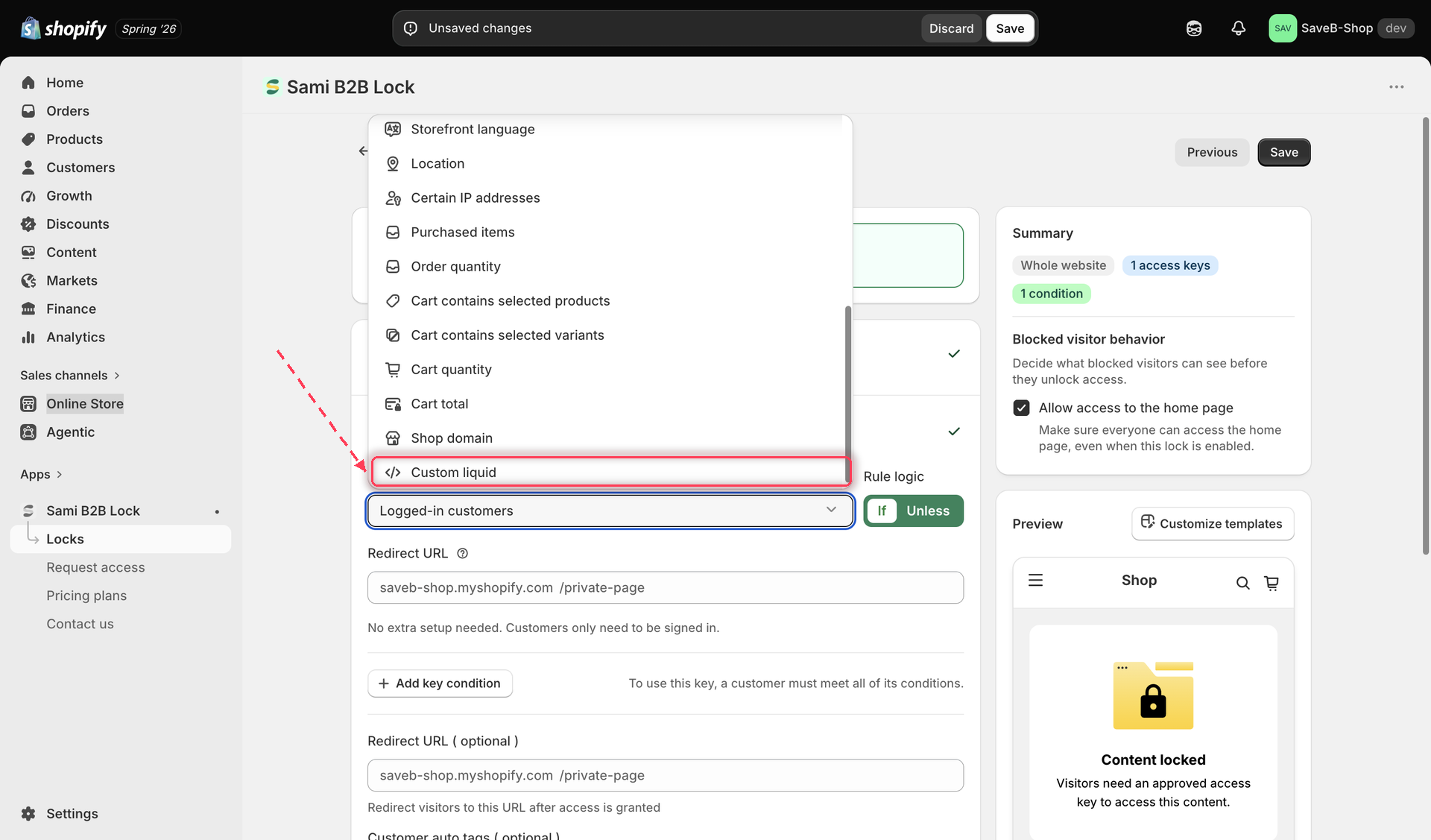Click the search icon in preview
The height and width of the screenshot is (840, 1431).
click(x=1242, y=583)
